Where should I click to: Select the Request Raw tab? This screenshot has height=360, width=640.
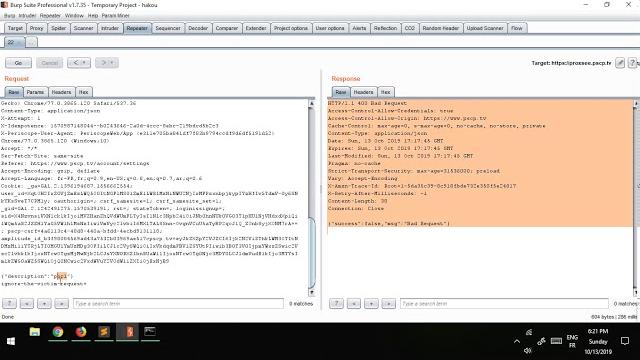14,92
